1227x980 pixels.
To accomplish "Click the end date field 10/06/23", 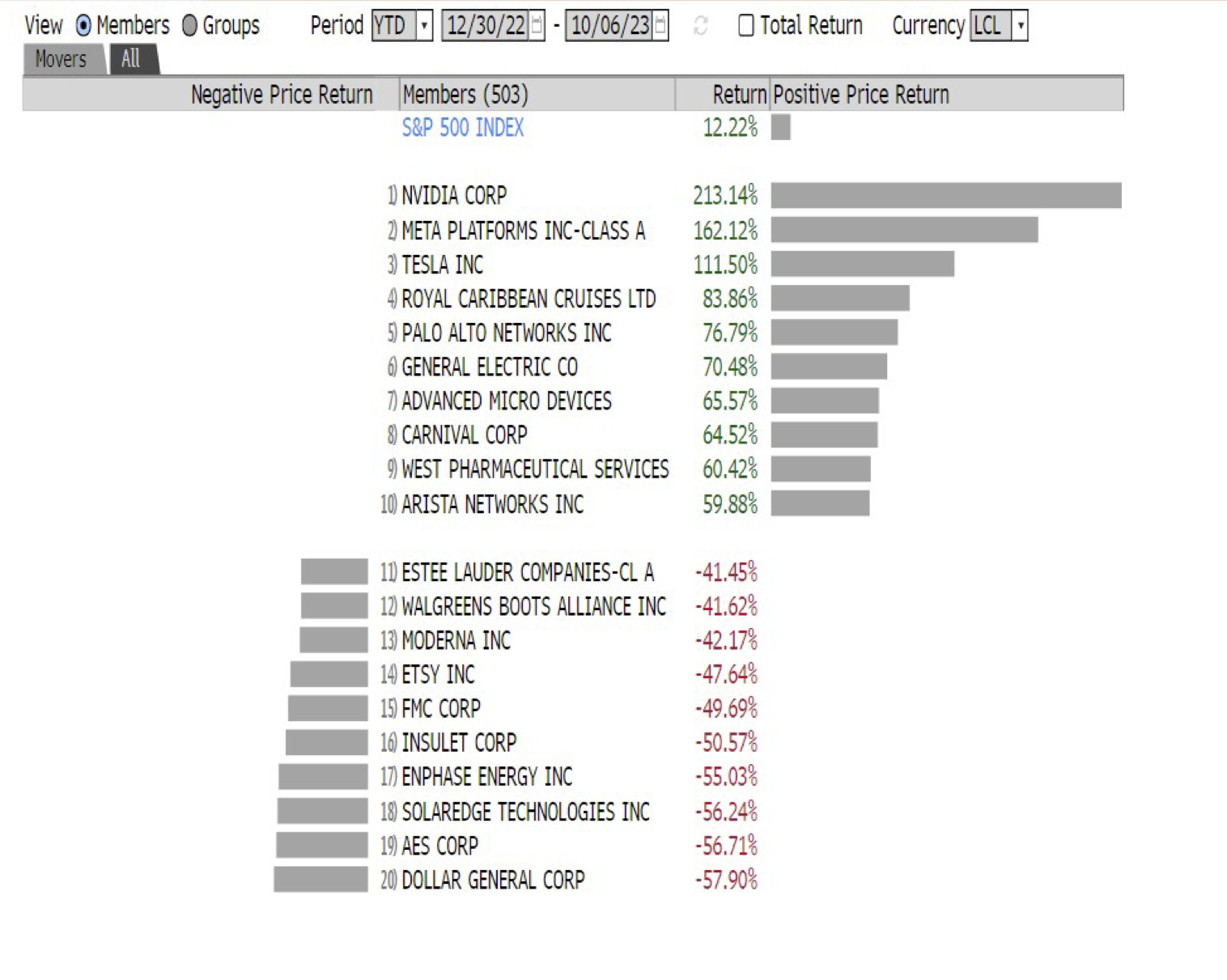I will tap(610, 26).
